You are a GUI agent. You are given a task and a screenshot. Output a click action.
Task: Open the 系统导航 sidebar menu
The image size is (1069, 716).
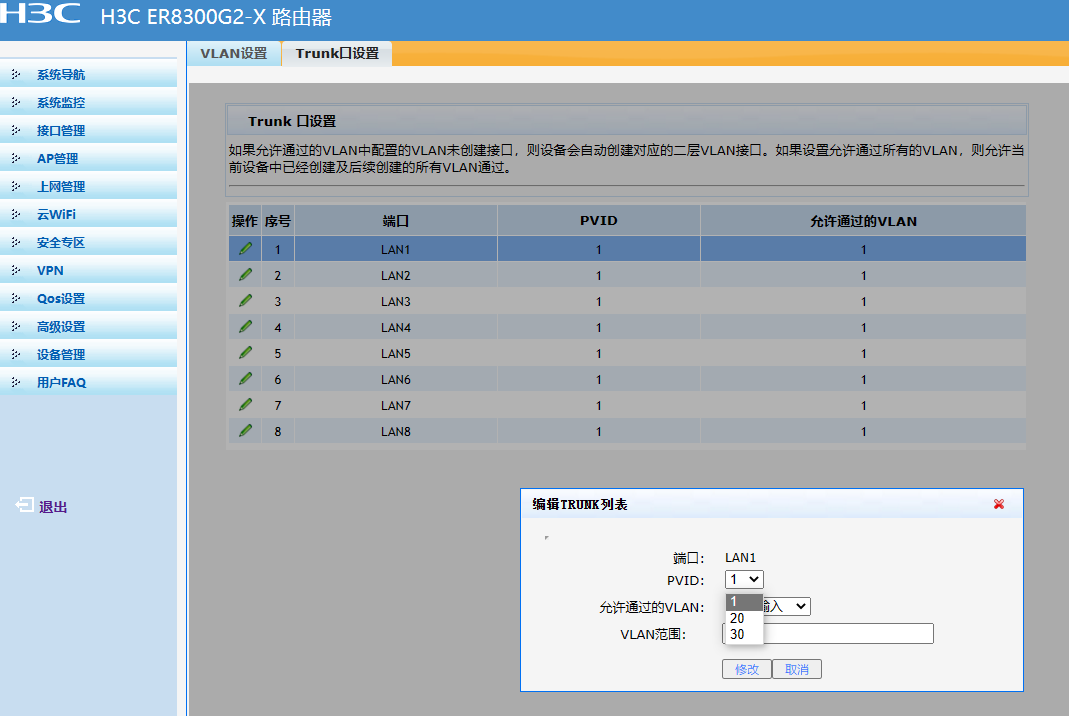pos(89,74)
